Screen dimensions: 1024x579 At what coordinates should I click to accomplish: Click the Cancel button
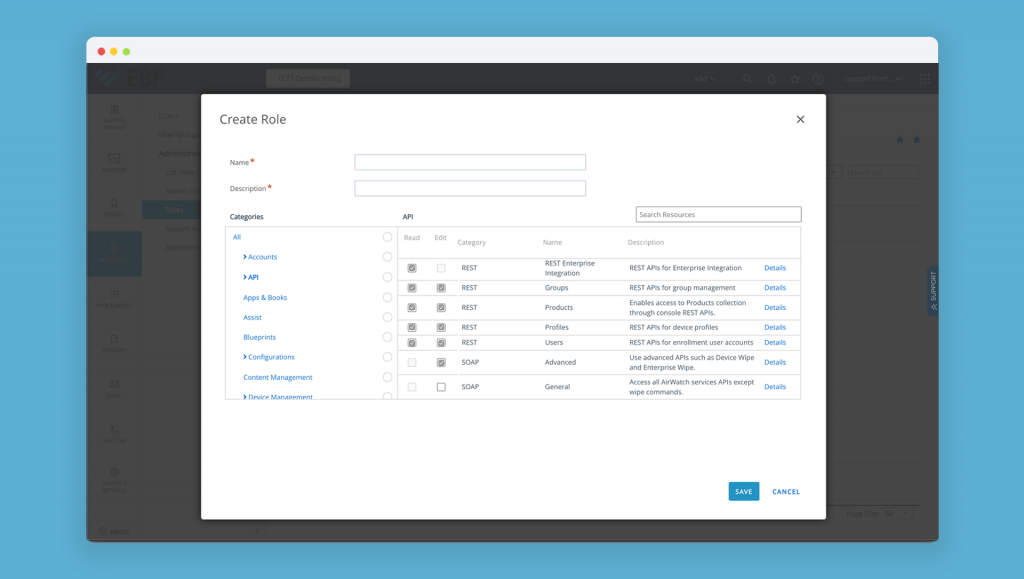click(x=786, y=492)
